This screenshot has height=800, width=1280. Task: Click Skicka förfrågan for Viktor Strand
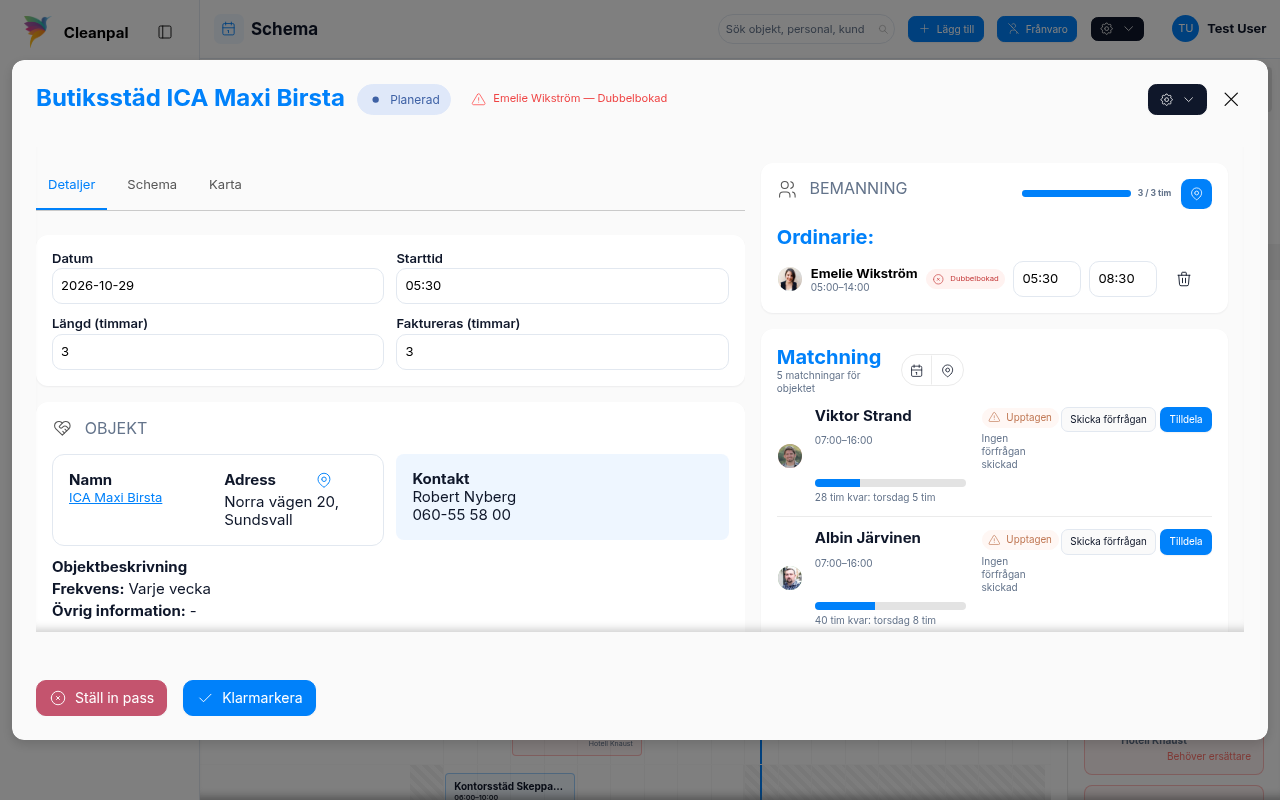coord(1108,419)
